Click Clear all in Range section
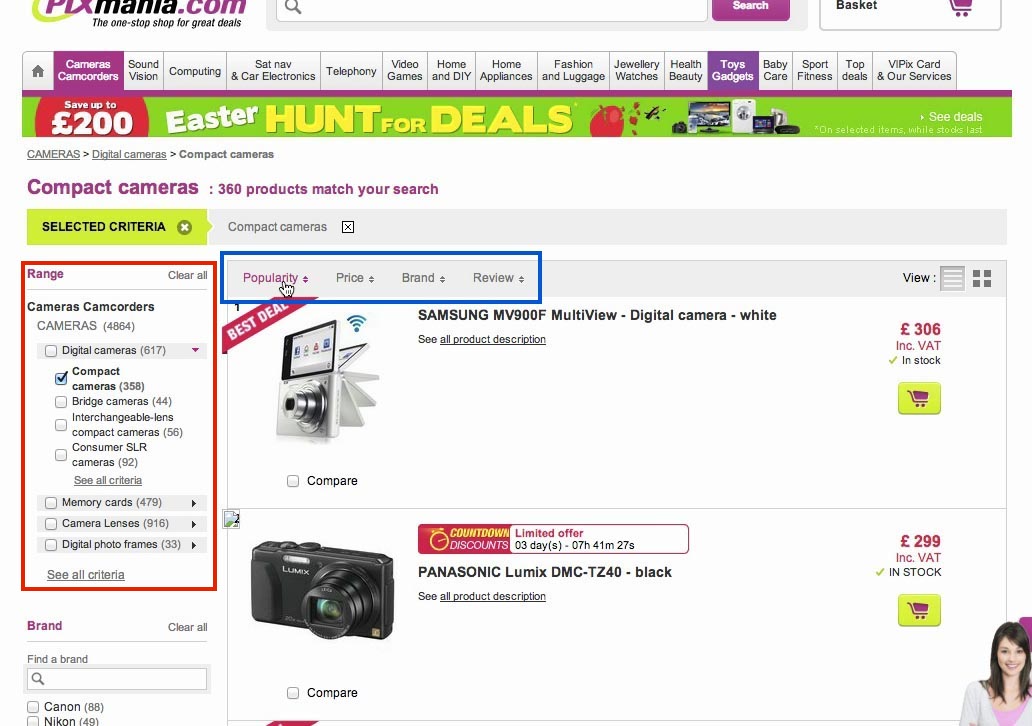This screenshot has width=1032, height=726. click(x=188, y=275)
